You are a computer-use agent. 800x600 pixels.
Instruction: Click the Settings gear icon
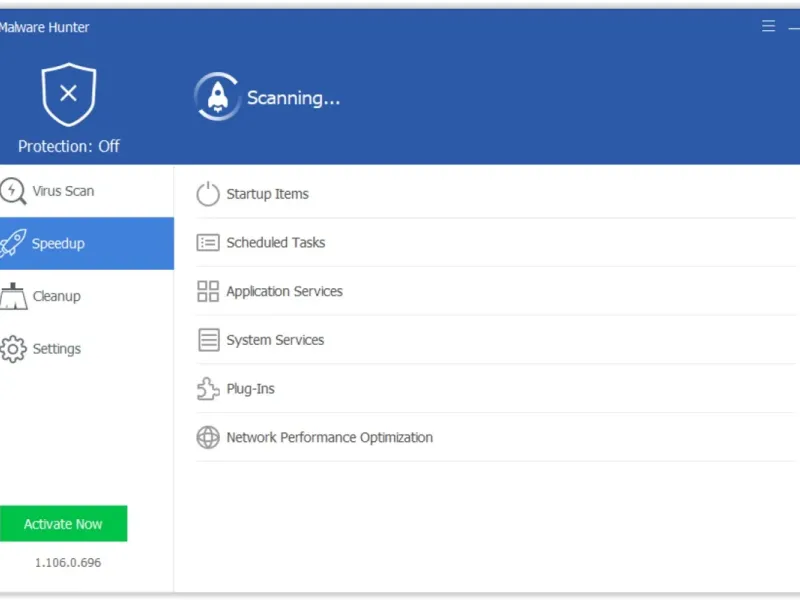tap(13, 349)
